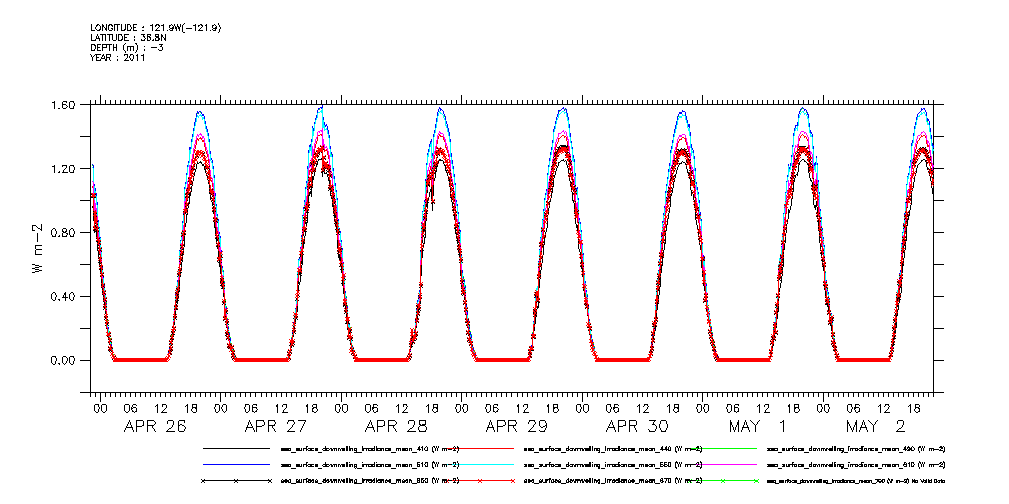
Task: Click the APR 29 irradiance curve peak
Action: [x=563, y=109]
